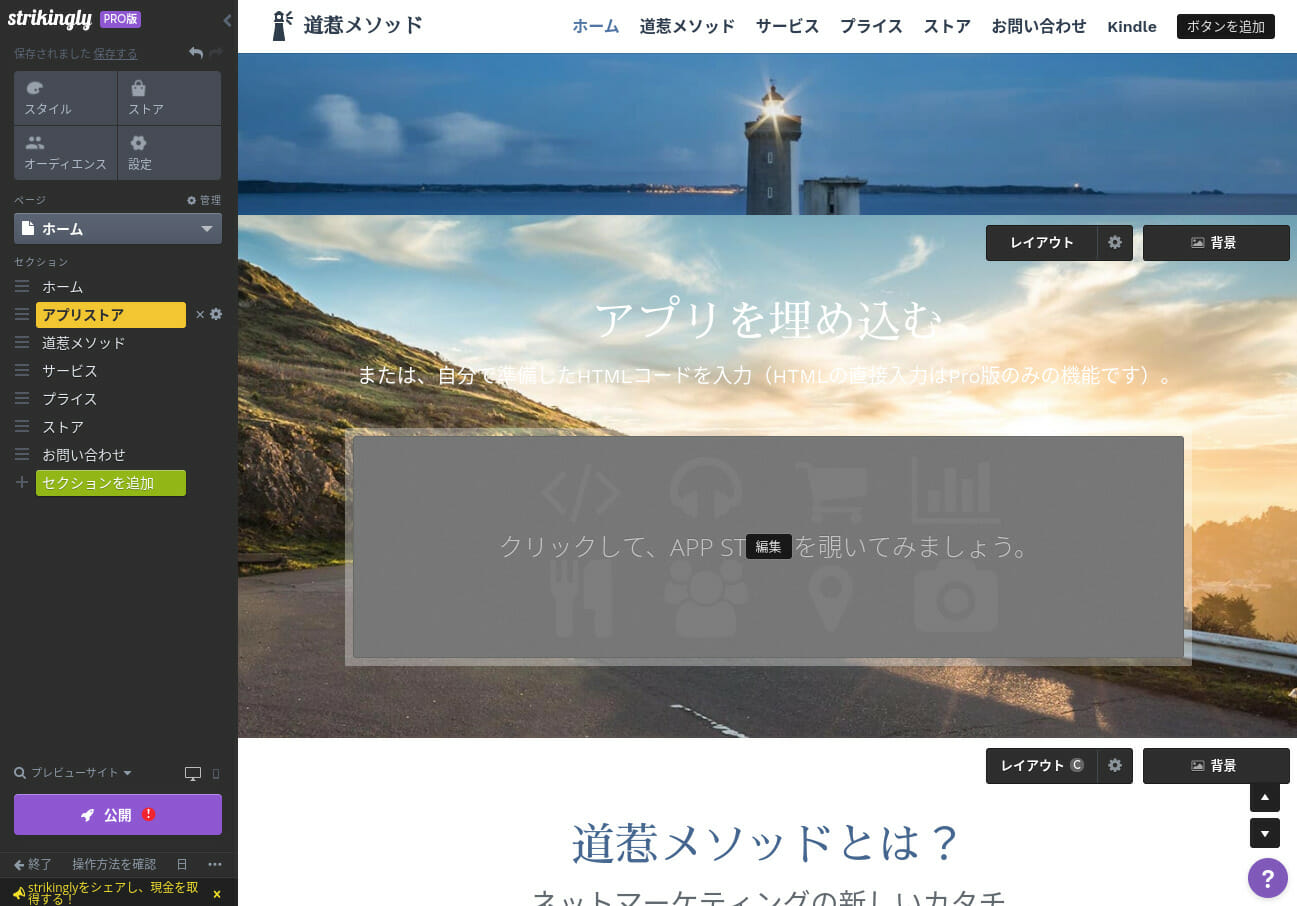Open the ストア store panel in sidebar

tap(169, 98)
